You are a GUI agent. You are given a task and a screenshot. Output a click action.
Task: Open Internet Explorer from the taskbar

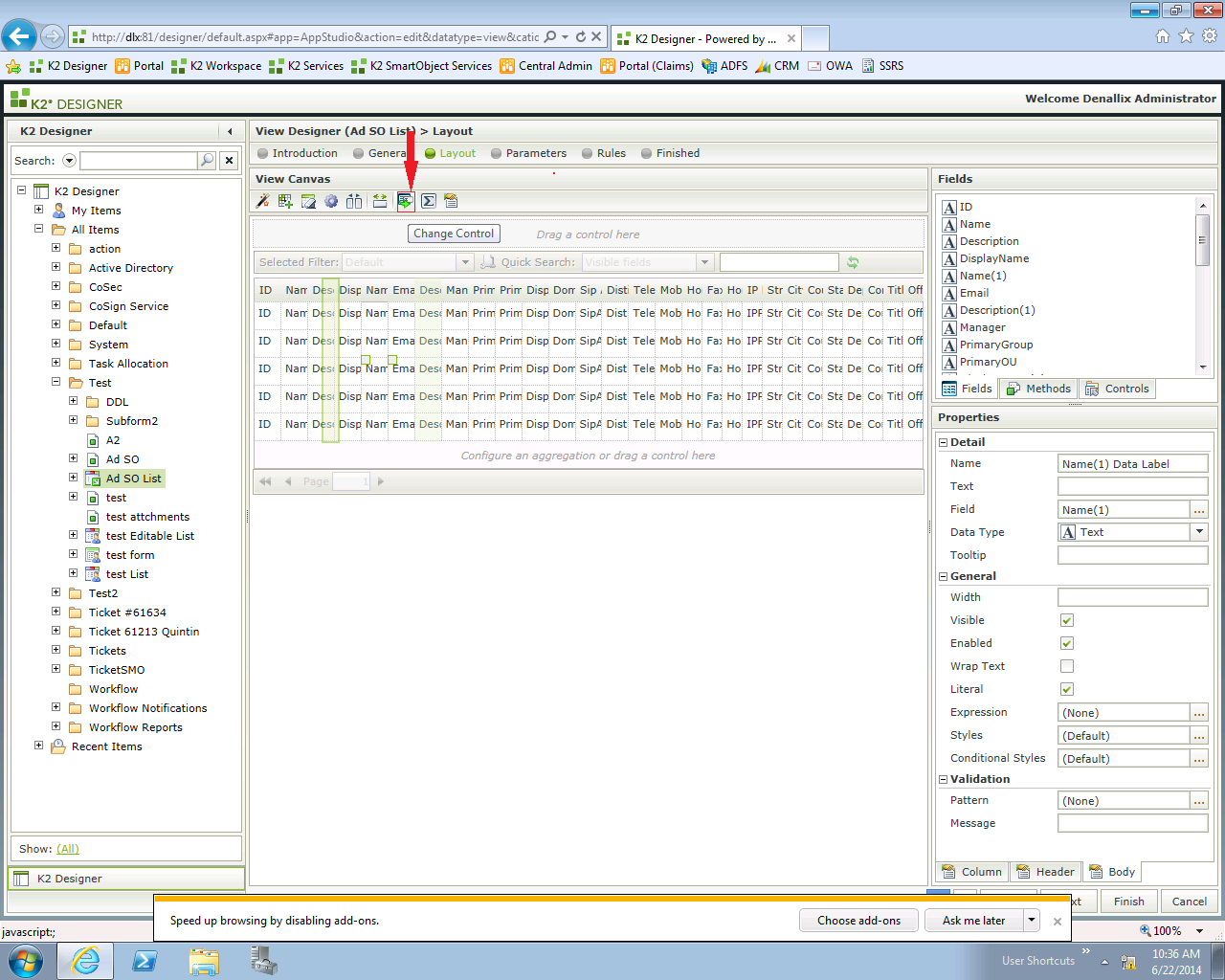(x=85, y=961)
